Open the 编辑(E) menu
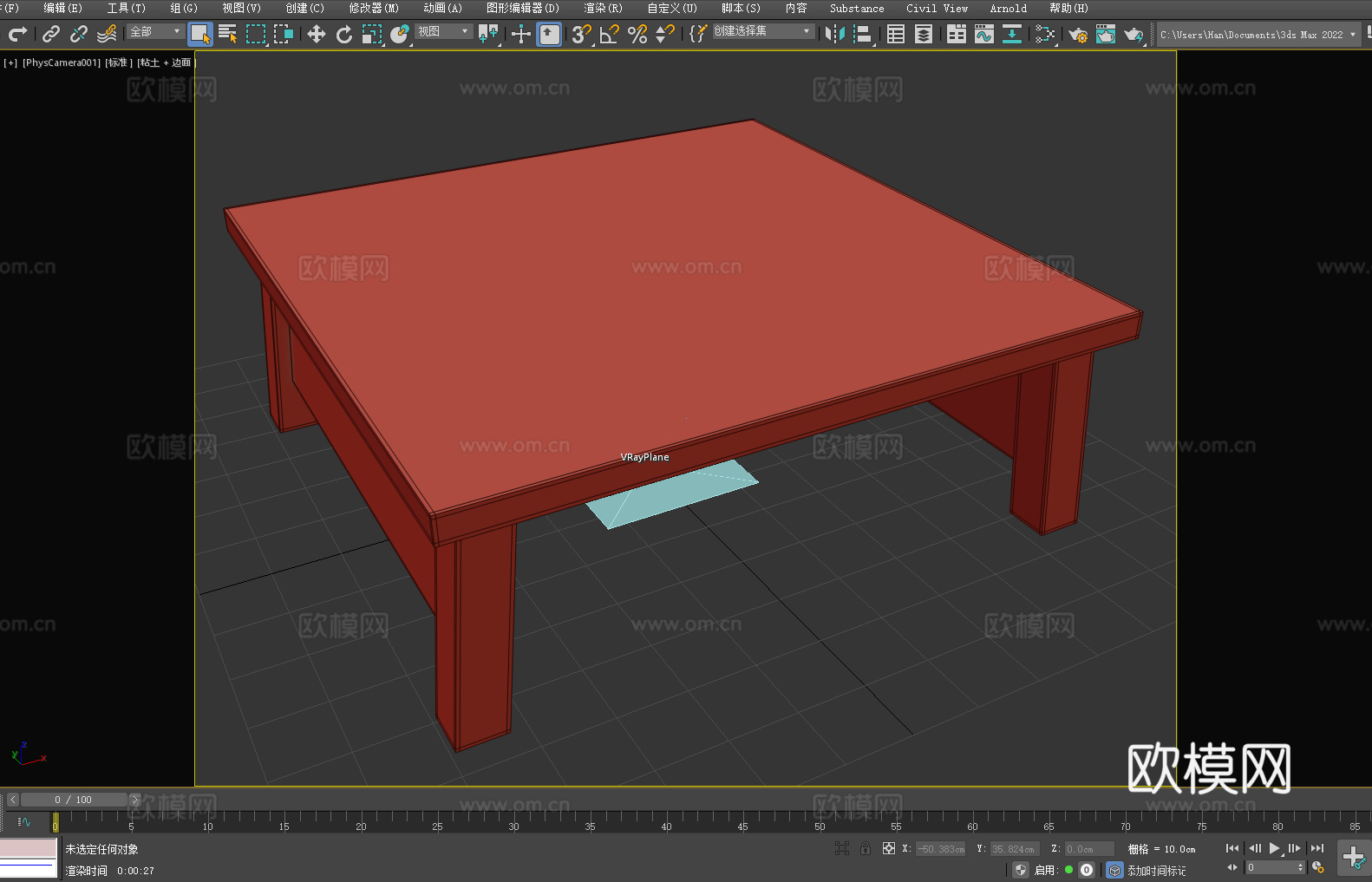Image resolution: width=1372 pixels, height=882 pixels. 62,9
